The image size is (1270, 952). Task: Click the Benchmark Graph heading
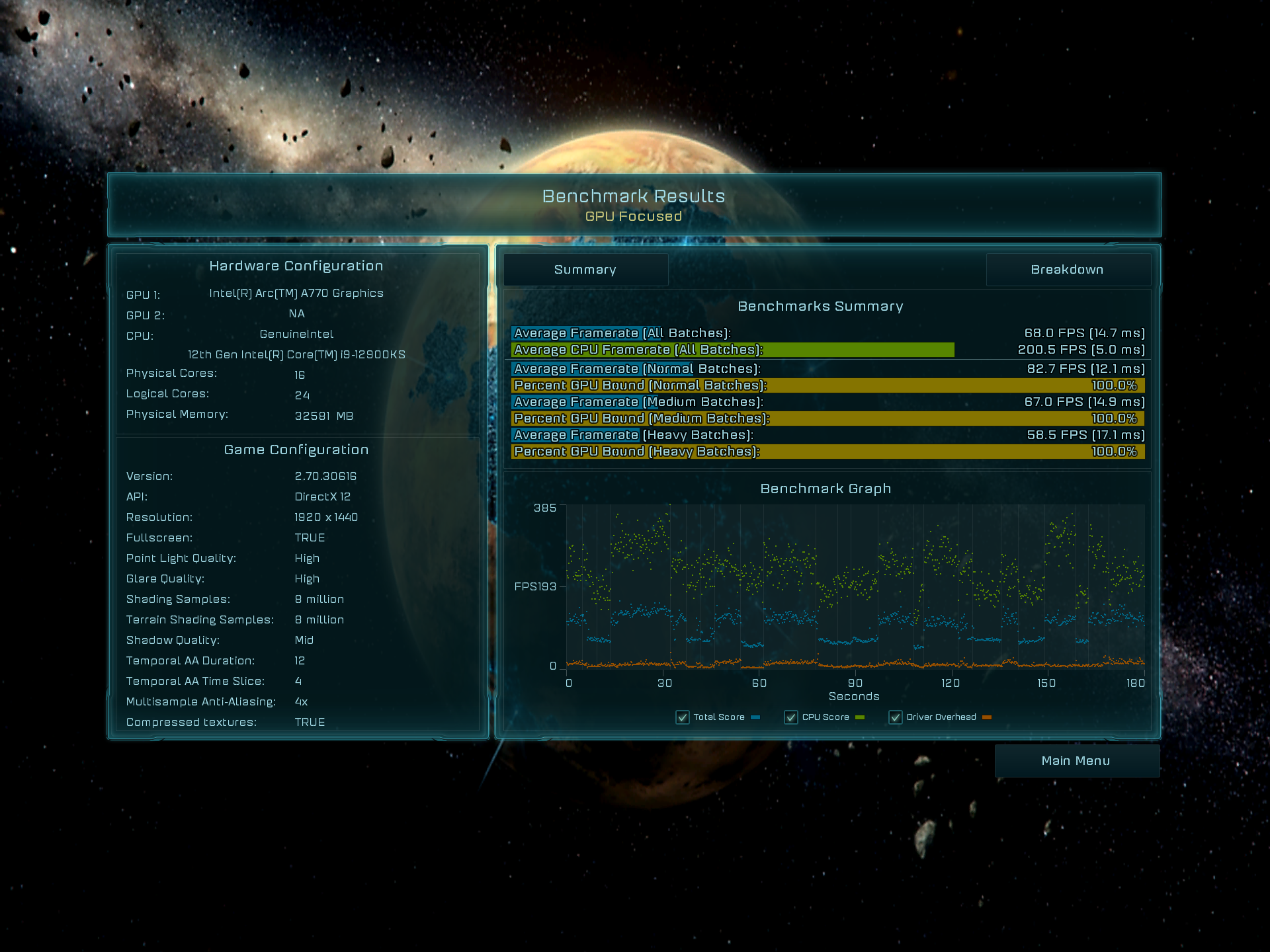pos(826,489)
